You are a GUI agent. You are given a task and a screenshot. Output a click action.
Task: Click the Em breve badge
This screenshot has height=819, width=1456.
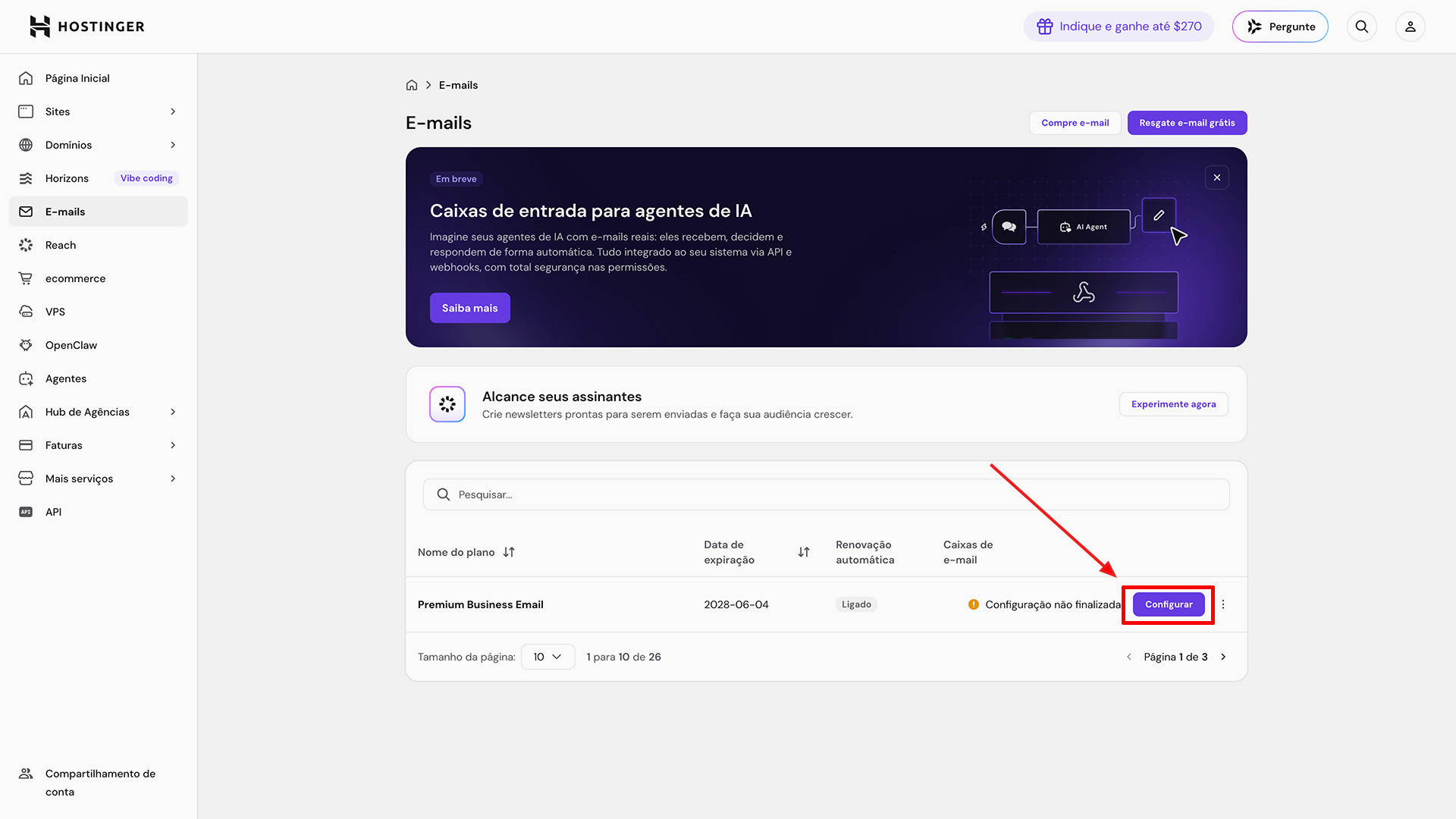pyautogui.click(x=457, y=179)
